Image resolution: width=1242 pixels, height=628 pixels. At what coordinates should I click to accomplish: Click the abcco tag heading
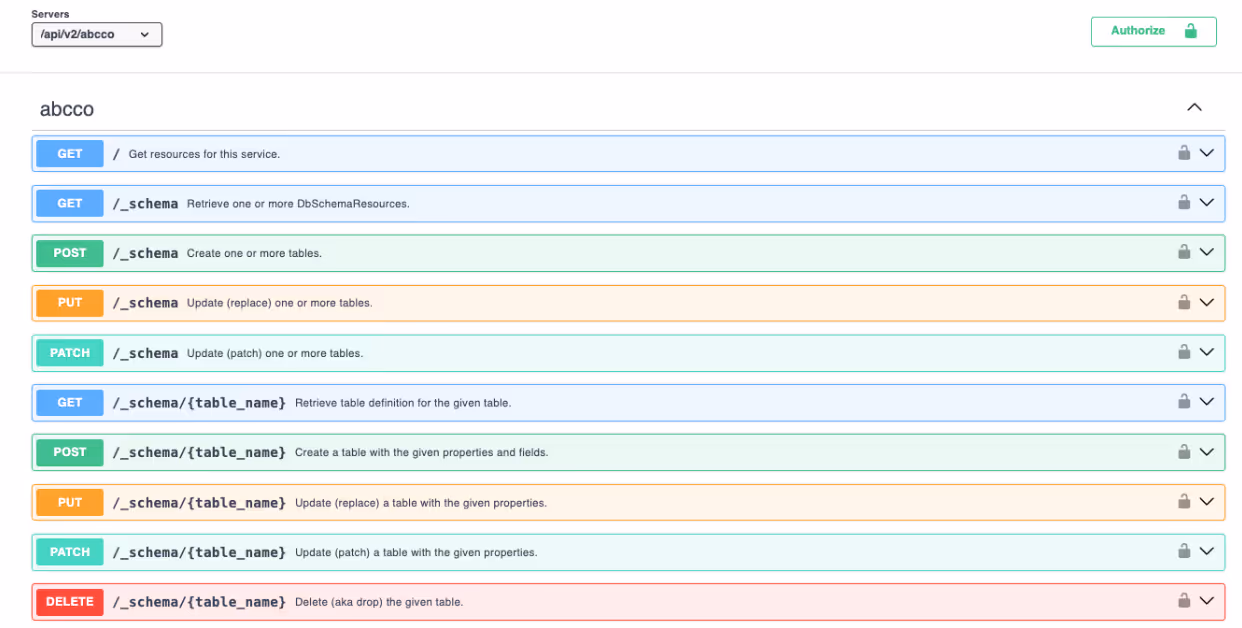tap(67, 109)
